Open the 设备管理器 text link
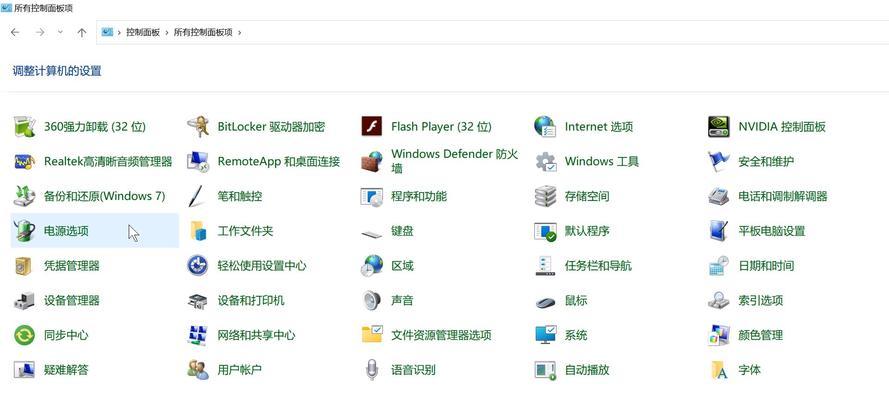Image resolution: width=889 pixels, height=400 pixels. (72, 300)
